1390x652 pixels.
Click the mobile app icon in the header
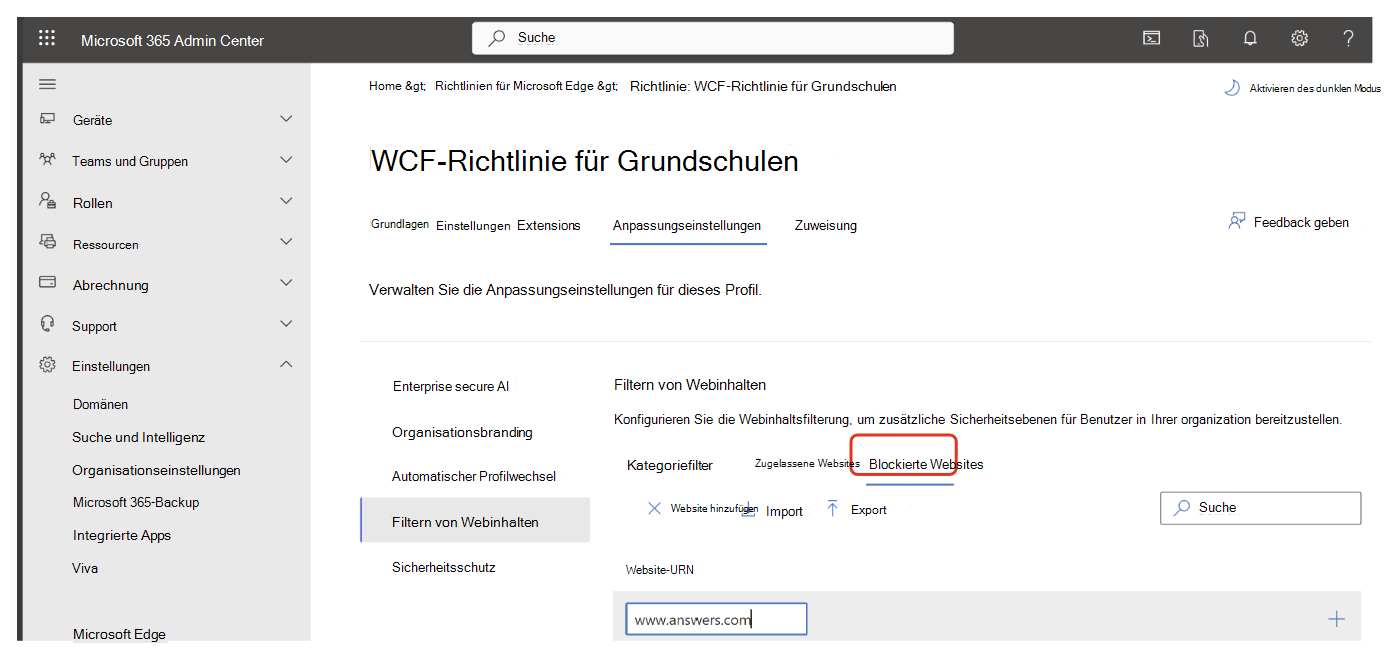[x=1200, y=37]
